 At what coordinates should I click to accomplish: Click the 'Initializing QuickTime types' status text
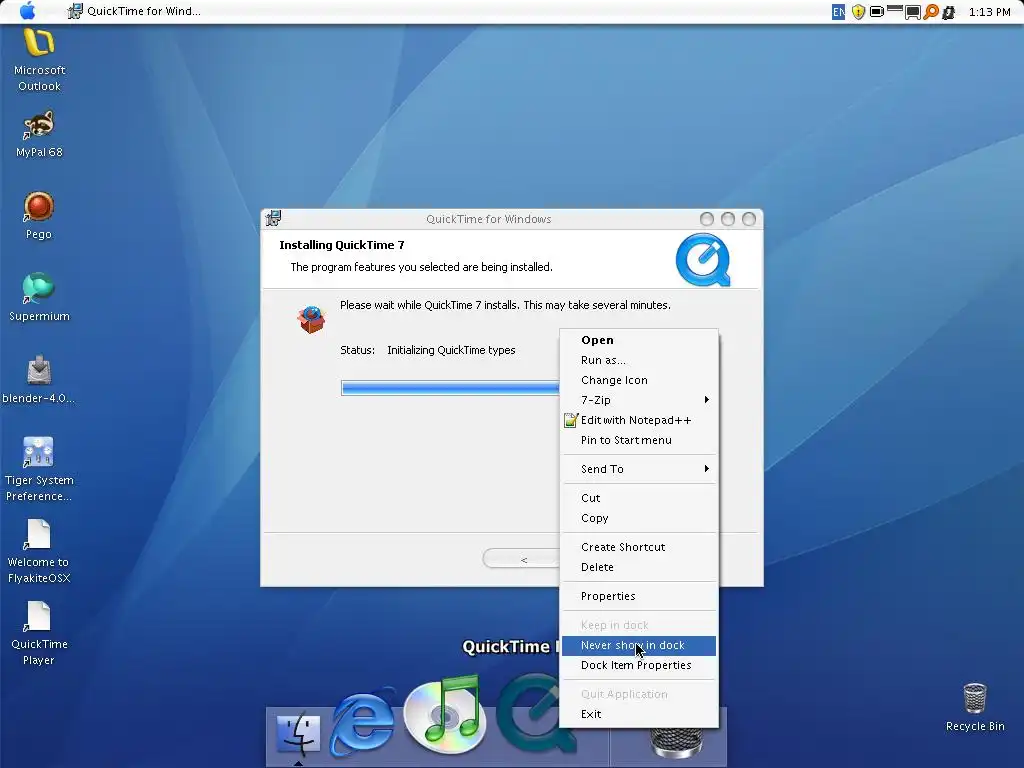tap(451, 350)
